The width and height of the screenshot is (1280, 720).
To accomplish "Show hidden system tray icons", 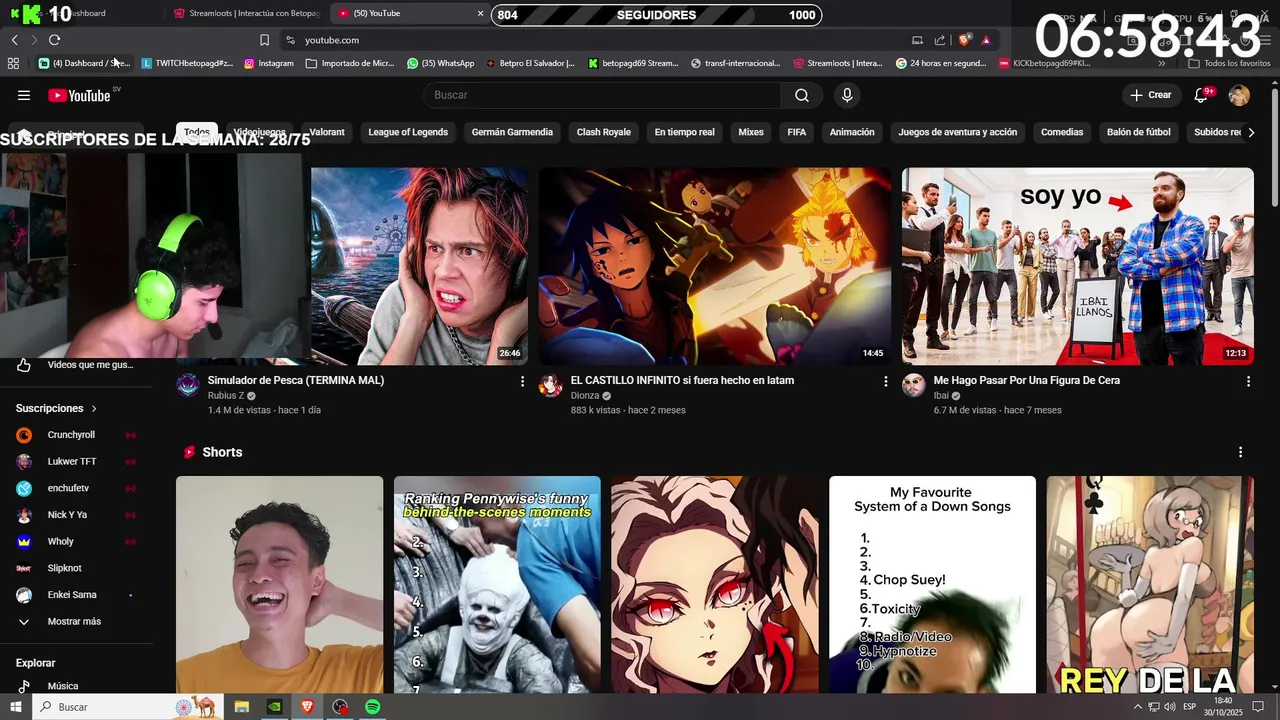I will click(x=1137, y=707).
